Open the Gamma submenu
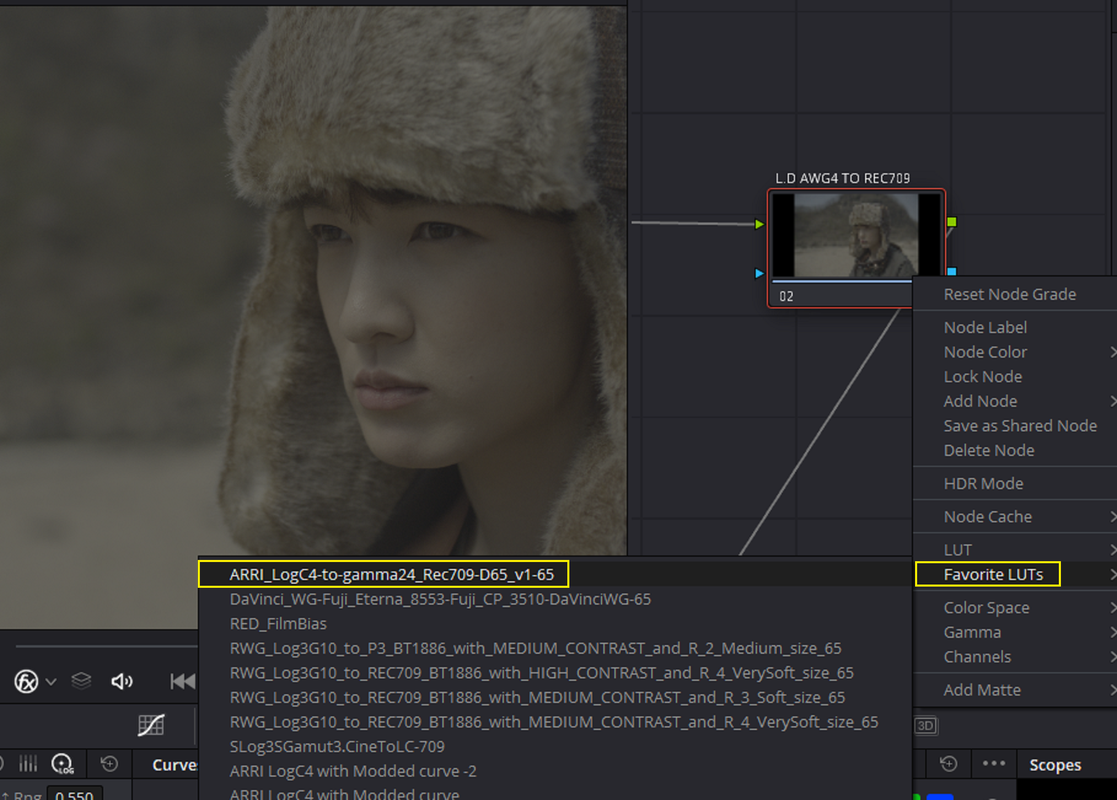The width and height of the screenshot is (1117, 800). click(1015, 633)
